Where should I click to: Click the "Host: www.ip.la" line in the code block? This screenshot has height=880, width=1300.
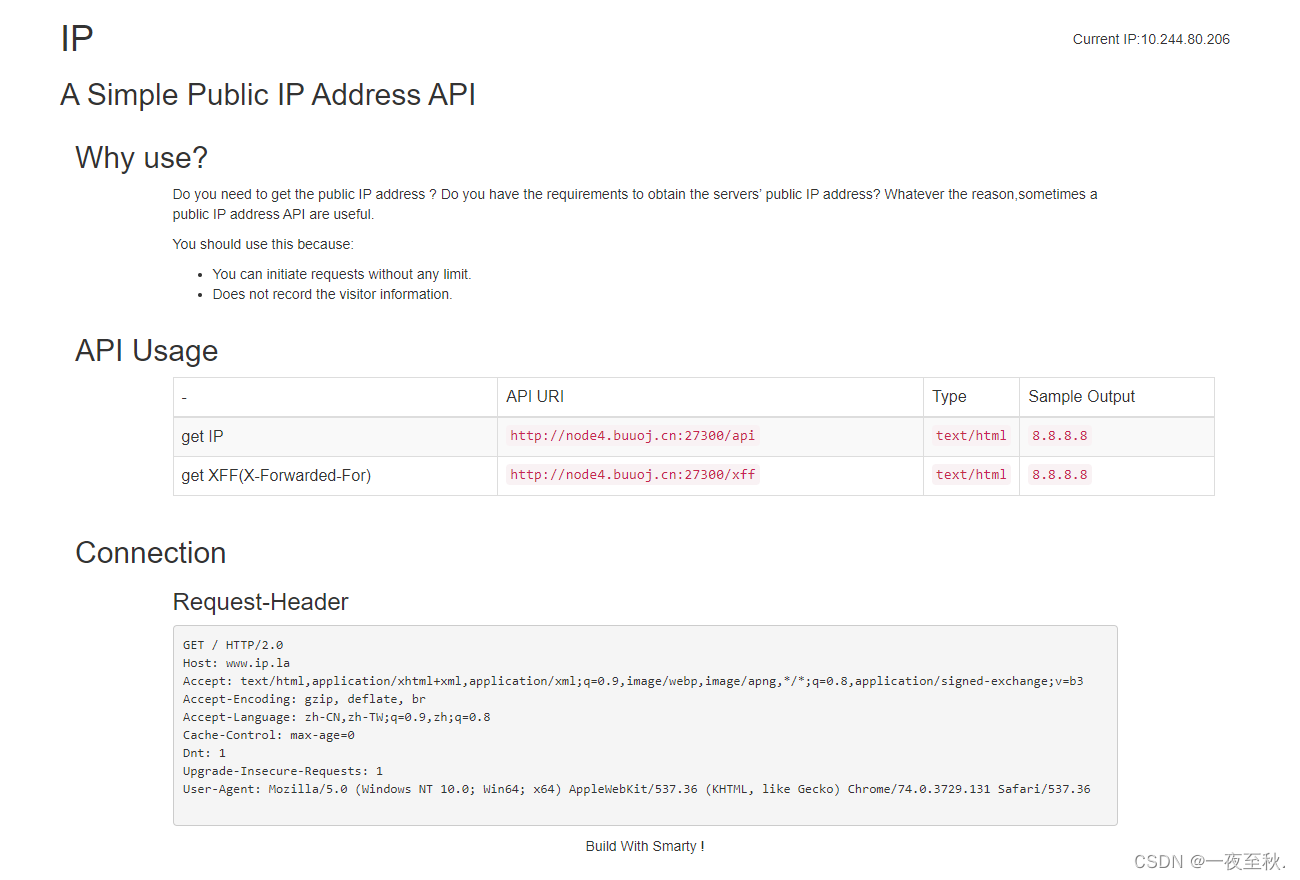[236, 663]
